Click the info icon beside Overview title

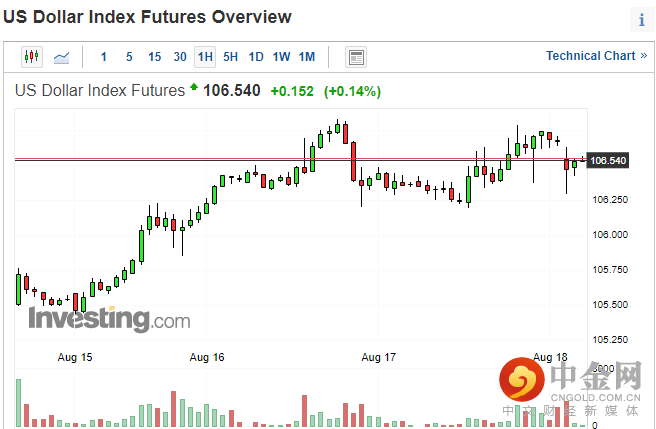[x=641, y=19]
